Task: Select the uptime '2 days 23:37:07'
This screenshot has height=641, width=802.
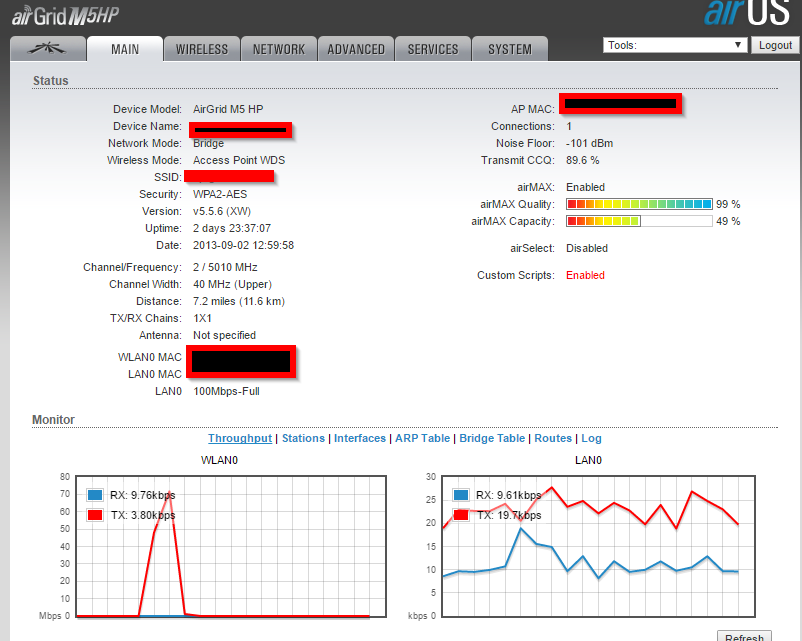Action: (232, 228)
